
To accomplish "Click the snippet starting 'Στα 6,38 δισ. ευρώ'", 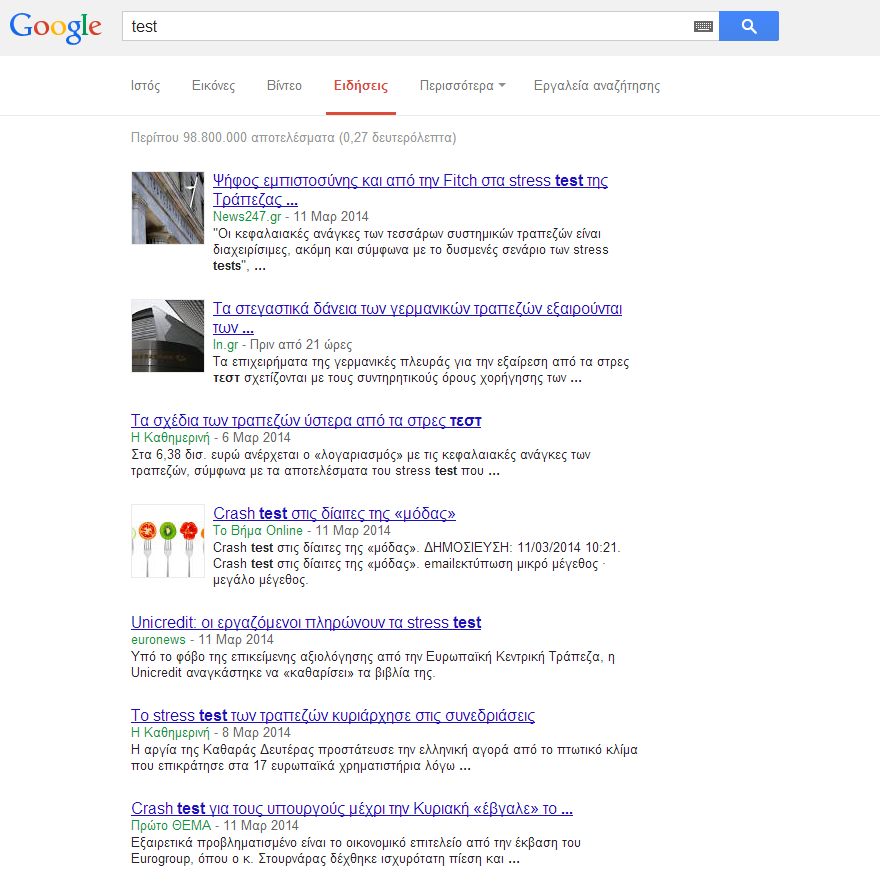I will [x=360, y=463].
